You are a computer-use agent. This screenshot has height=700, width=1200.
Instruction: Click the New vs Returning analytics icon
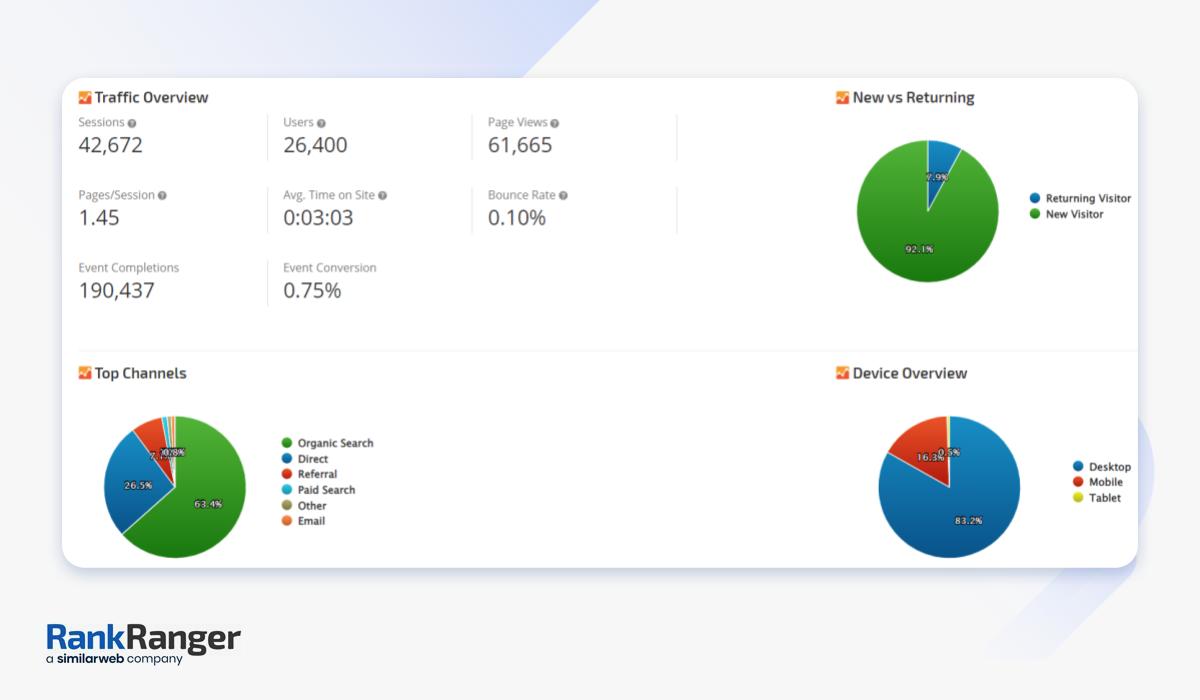click(842, 98)
